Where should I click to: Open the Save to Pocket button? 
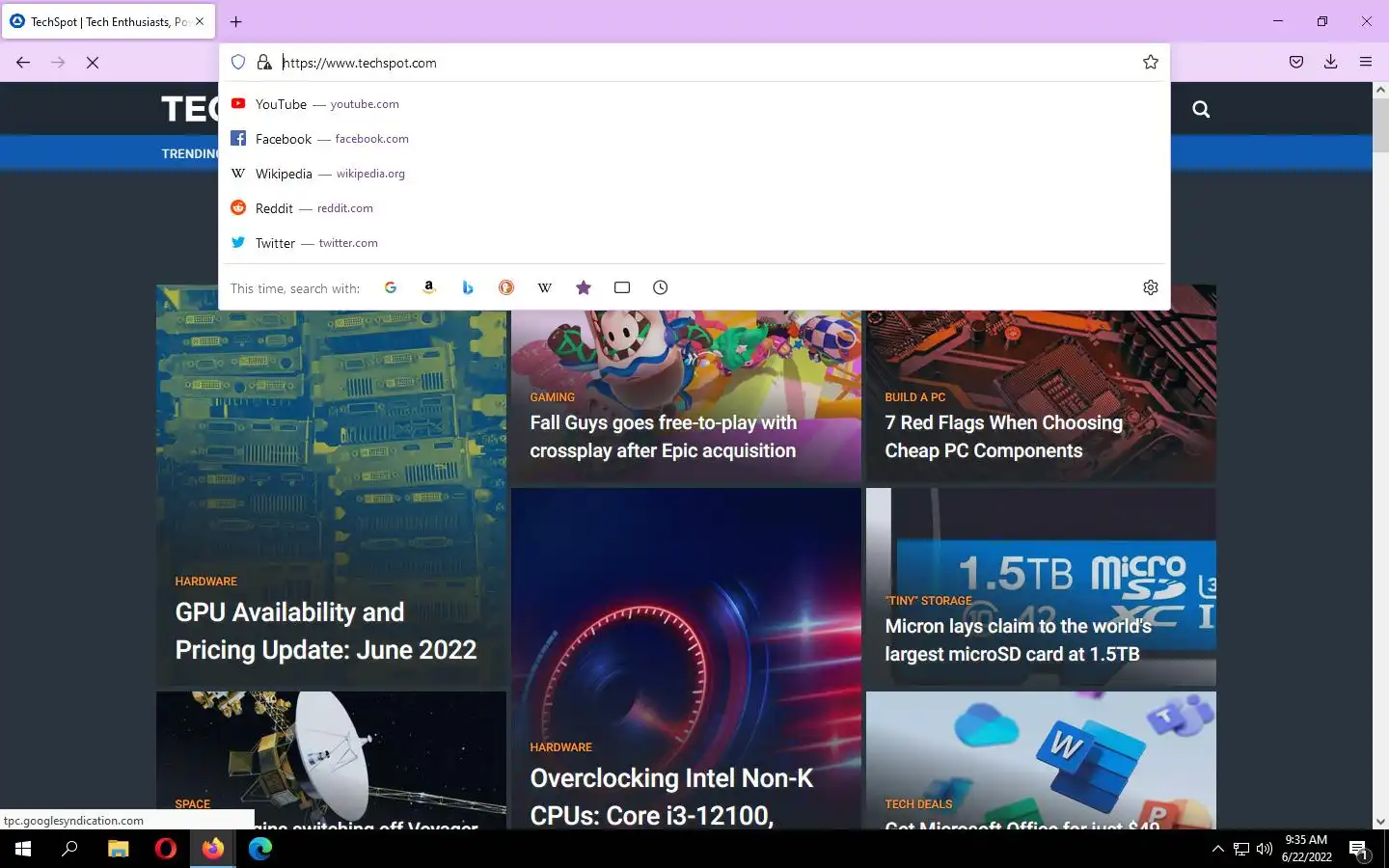tap(1296, 62)
